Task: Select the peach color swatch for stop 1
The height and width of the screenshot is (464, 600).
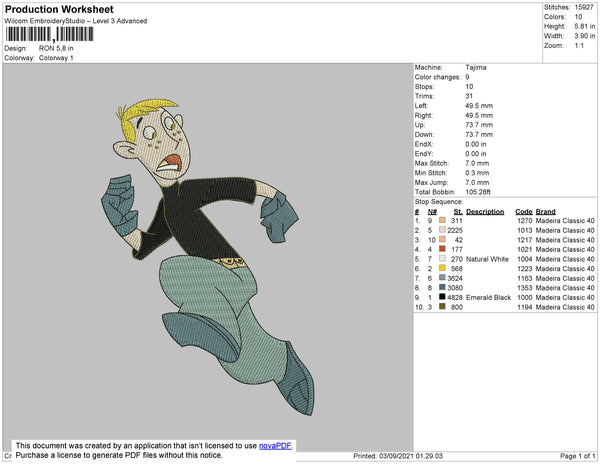Action: coord(442,220)
